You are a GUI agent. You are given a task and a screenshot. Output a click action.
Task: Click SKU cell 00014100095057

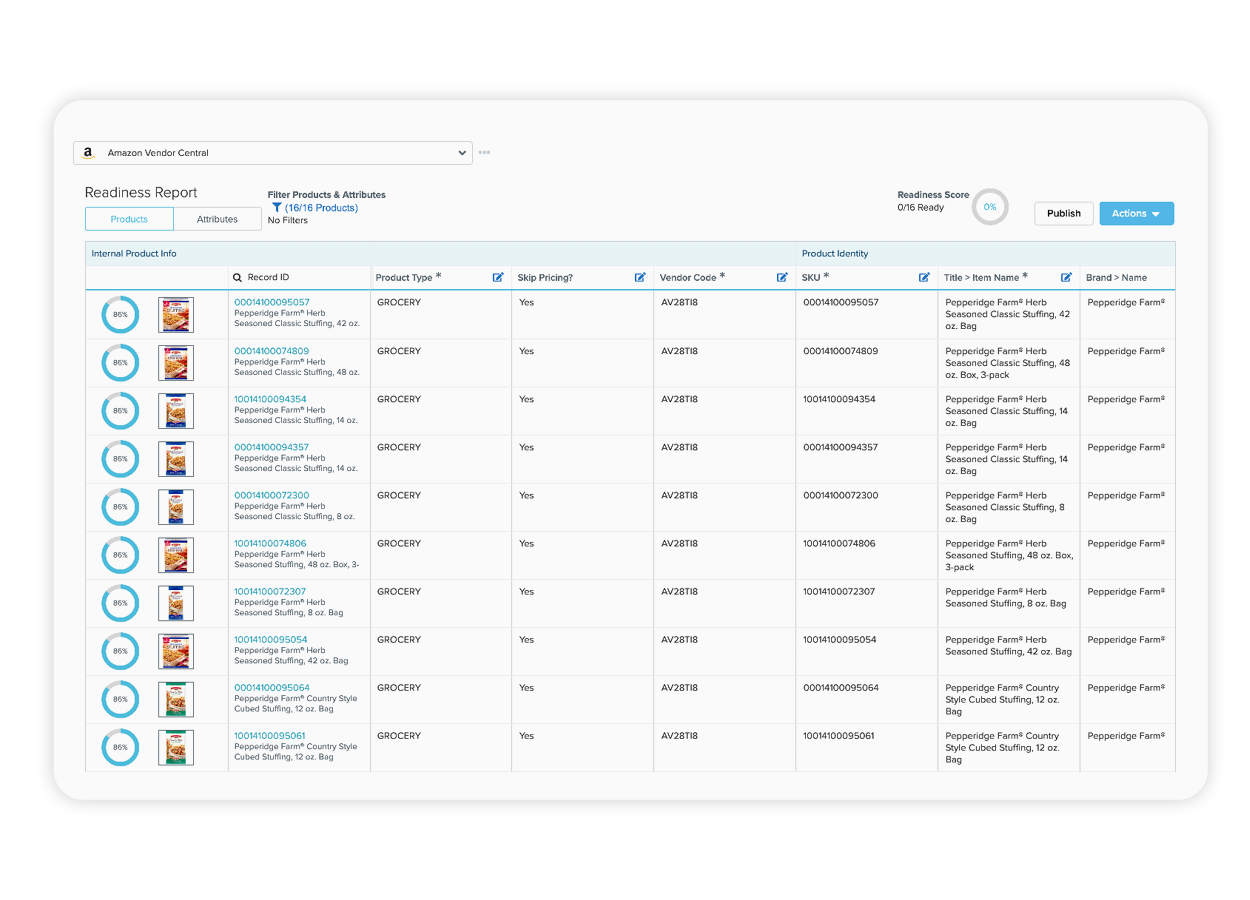pyautogui.click(x=841, y=302)
